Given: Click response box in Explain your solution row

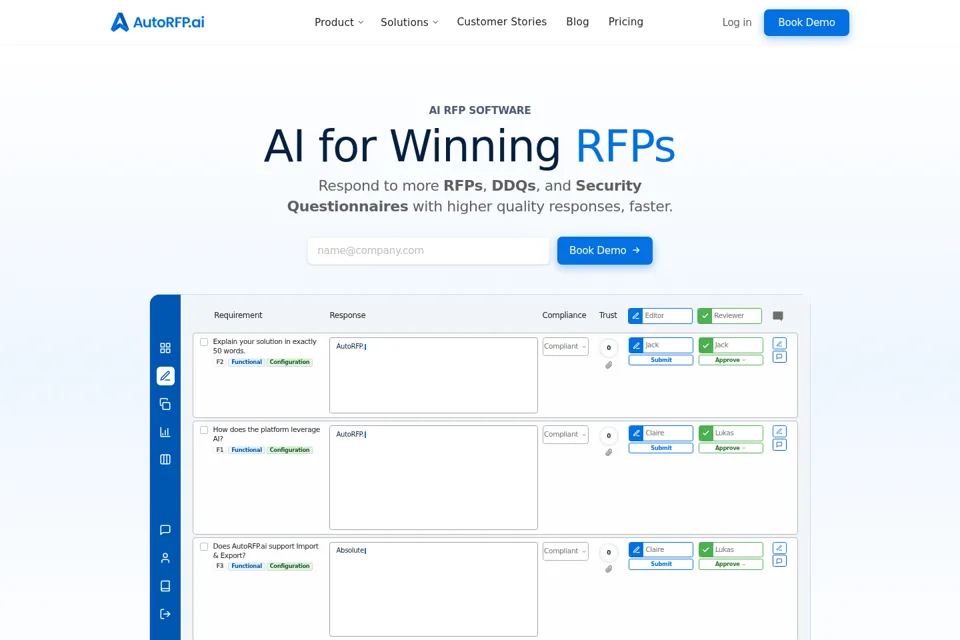Looking at the screenshot, I should click(433, 375).
